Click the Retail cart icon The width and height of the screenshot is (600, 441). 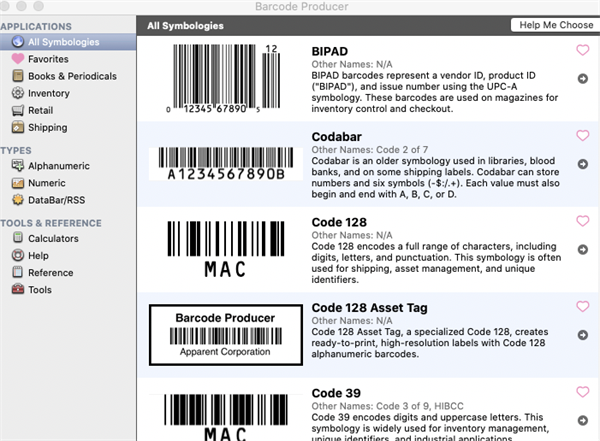tap(18, 110)
